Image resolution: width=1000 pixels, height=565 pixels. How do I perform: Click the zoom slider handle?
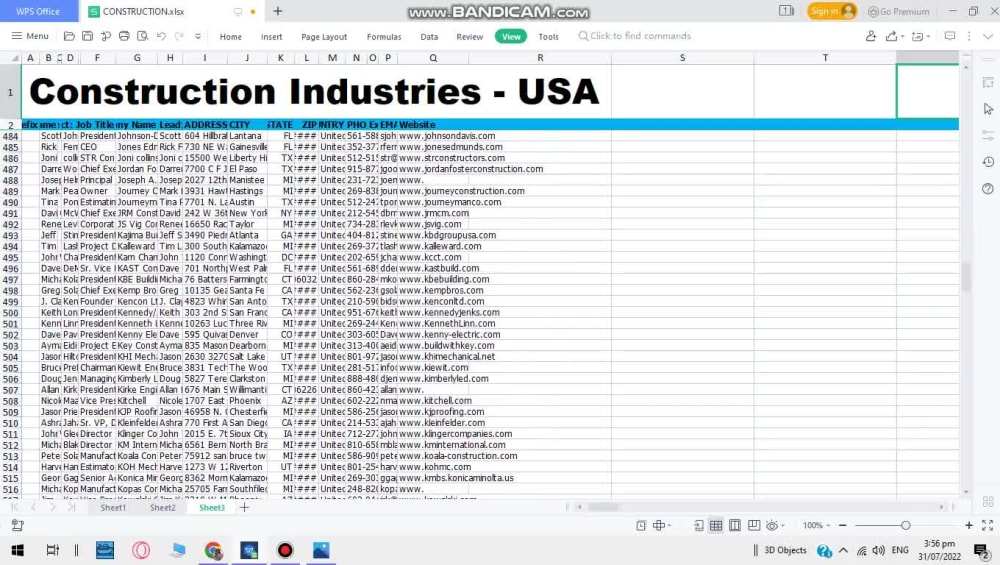coord(906,525)
